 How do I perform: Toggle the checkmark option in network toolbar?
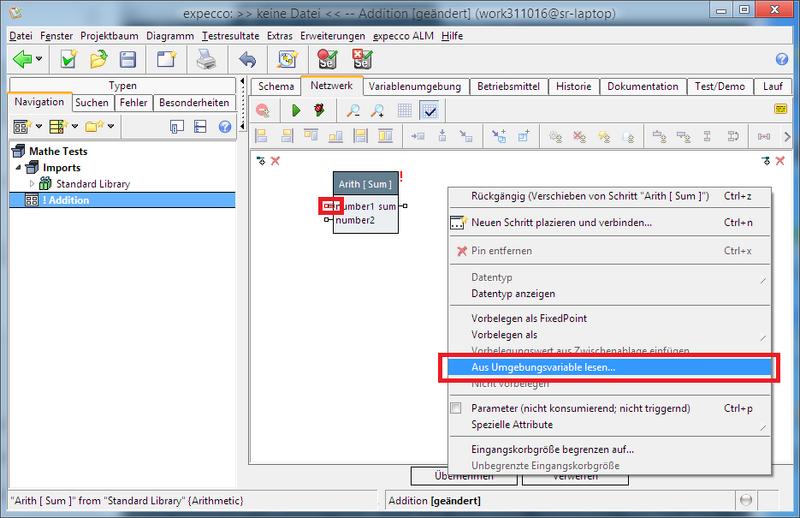coord(429,110)
